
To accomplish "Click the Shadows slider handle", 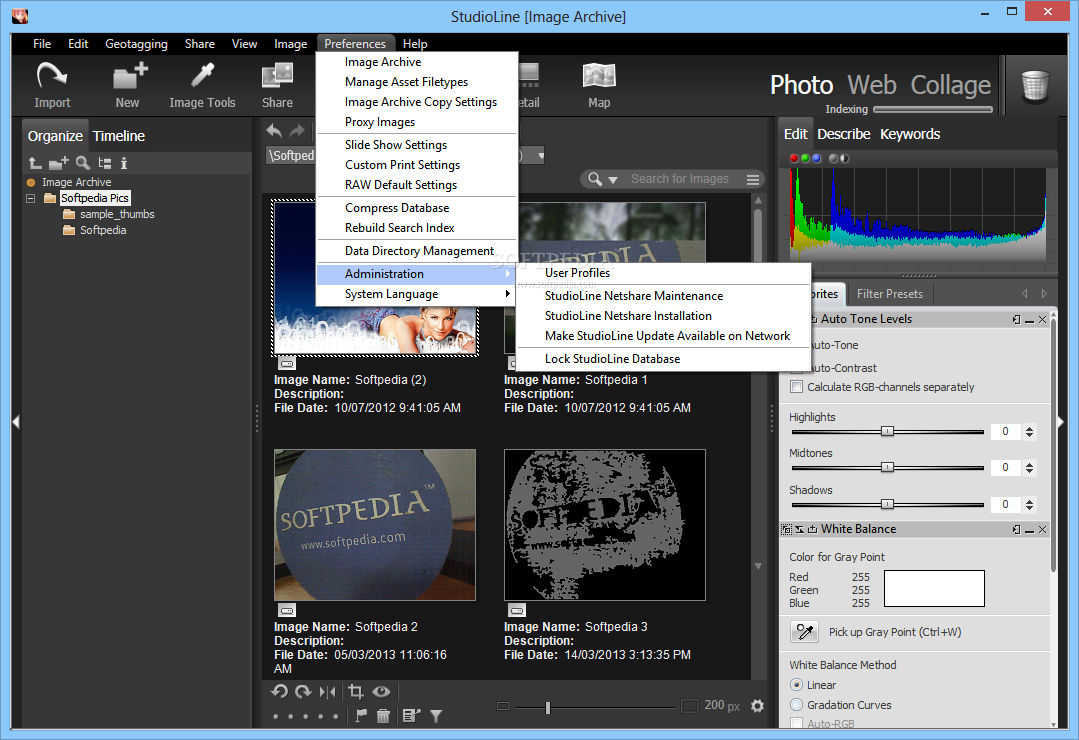I will (x=888, y=505).
